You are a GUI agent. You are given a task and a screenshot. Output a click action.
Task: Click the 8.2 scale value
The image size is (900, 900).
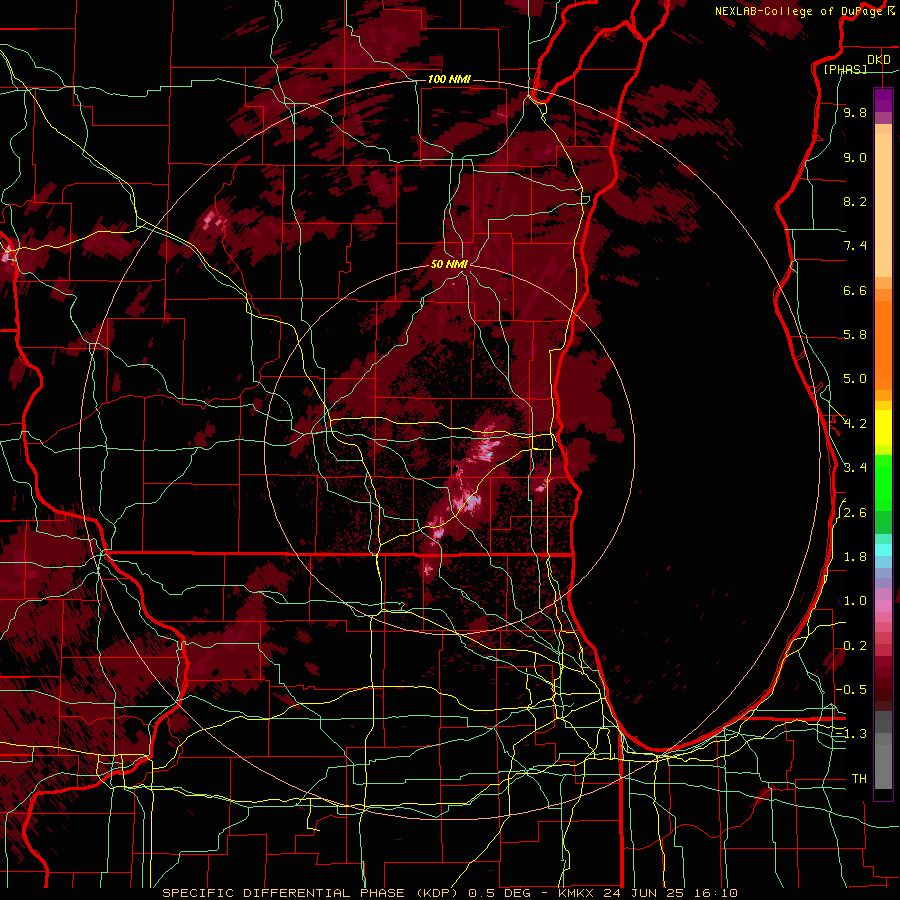pyautogui.click(x=855, y=201)
